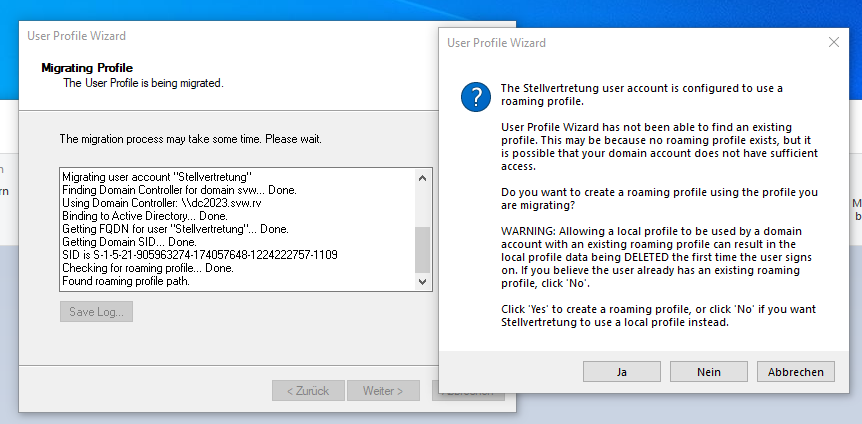Select the 'Migrating user account' log line

[x=155, y=177]
